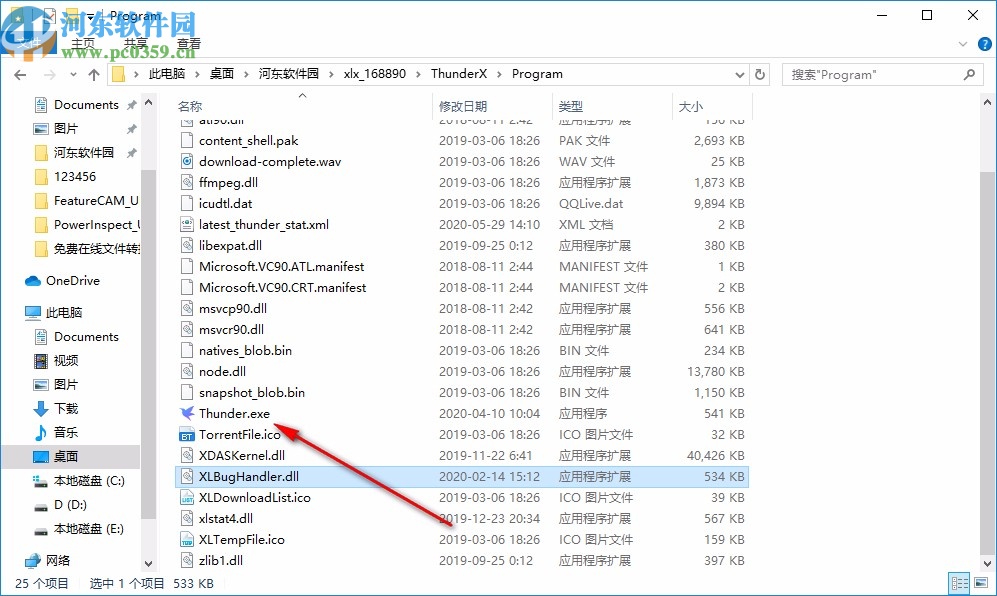
Task: Click the speaker icon on download-complete.wav
Action: click(x=186, y=161)
